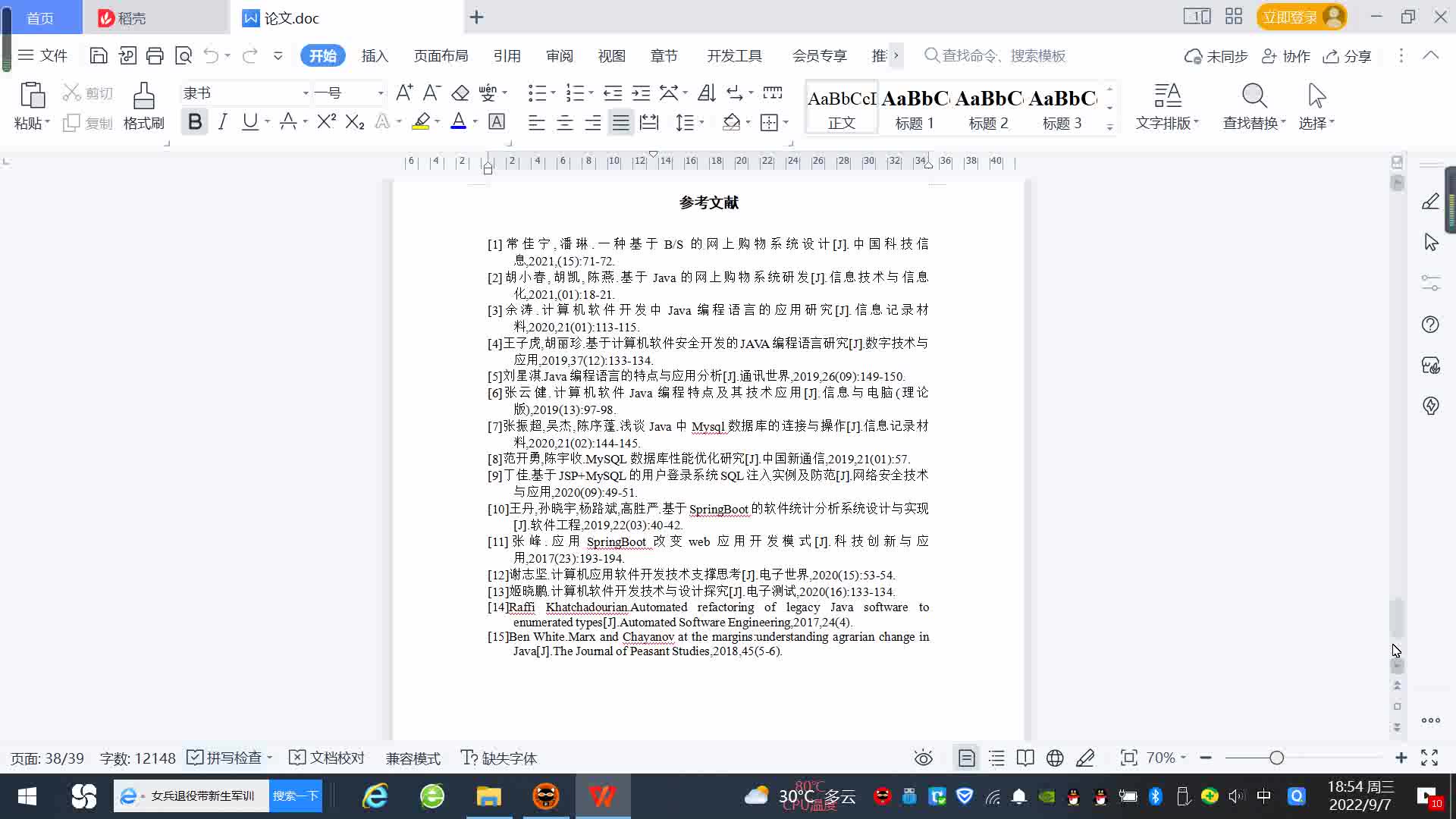Apply superscript formatting
The width and height of the screenshot is (1456, 819).
pos(326,122)
